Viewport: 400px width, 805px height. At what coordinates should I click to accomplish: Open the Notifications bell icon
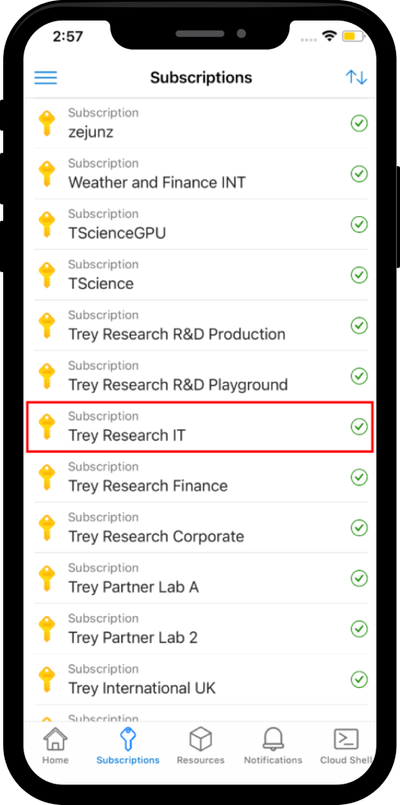pos(273,740)
